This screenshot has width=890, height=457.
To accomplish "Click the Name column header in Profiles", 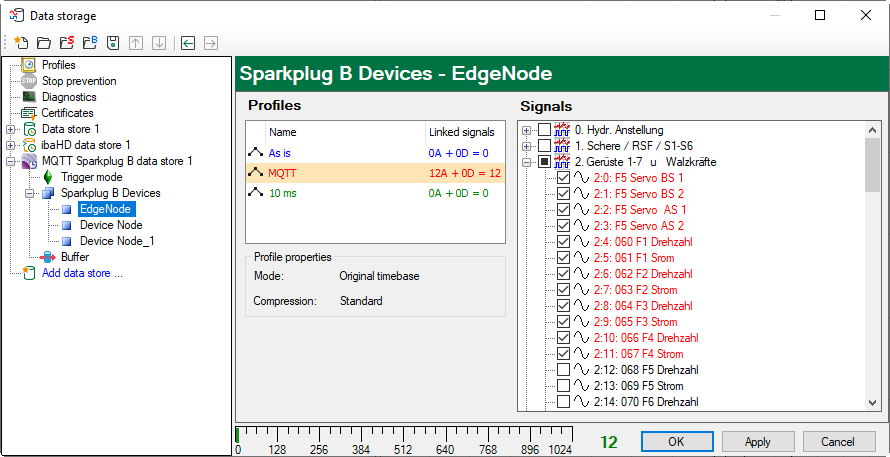I will pos(345,132).
